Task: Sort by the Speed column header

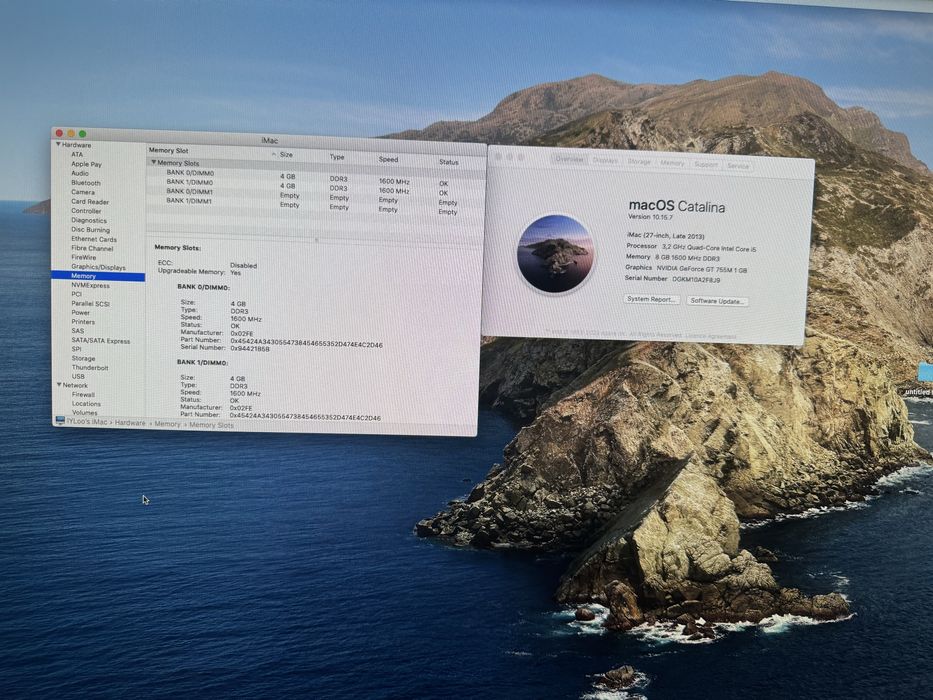Action: click(388, 159)
